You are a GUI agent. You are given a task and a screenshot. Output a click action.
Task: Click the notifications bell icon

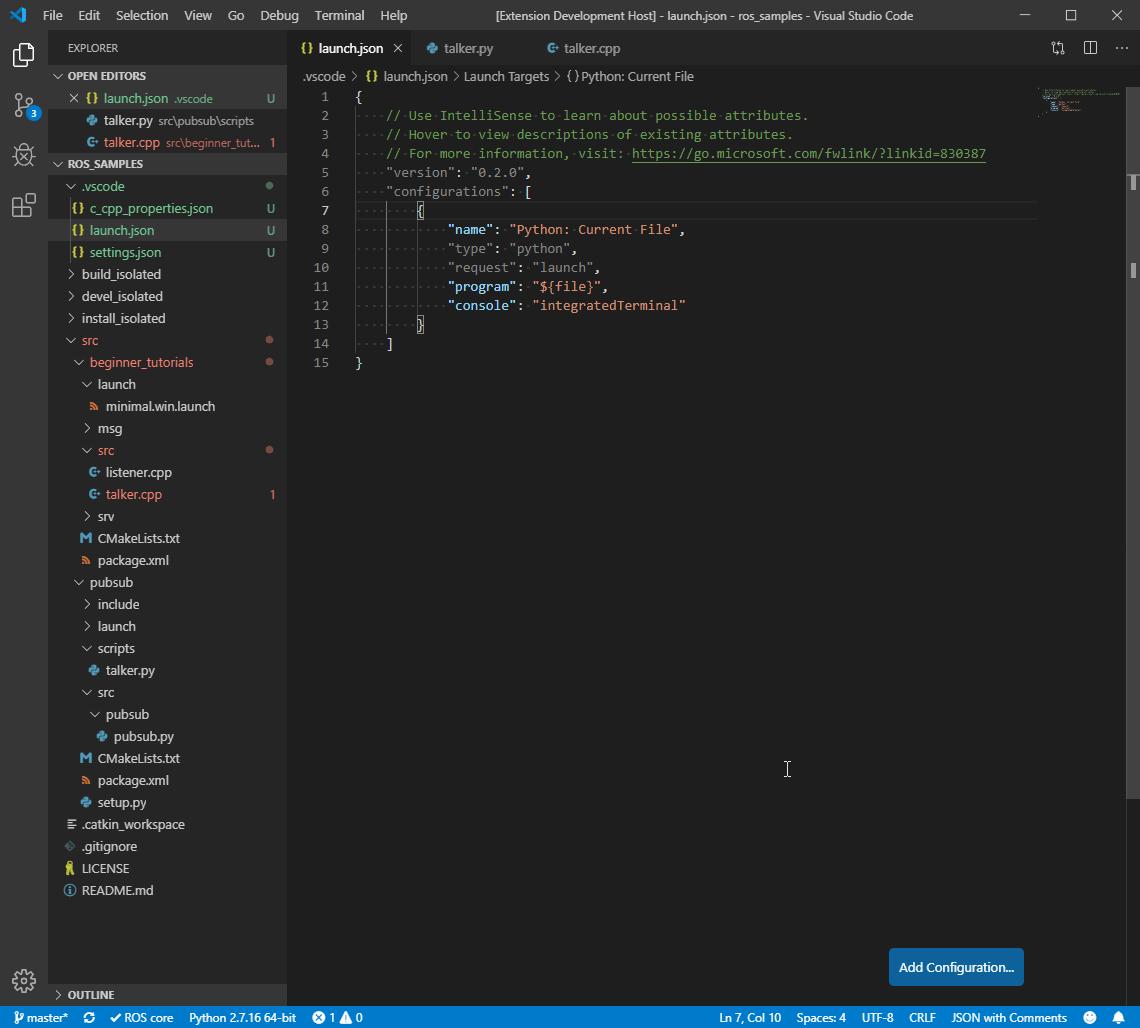(x=1119, y=1017)
